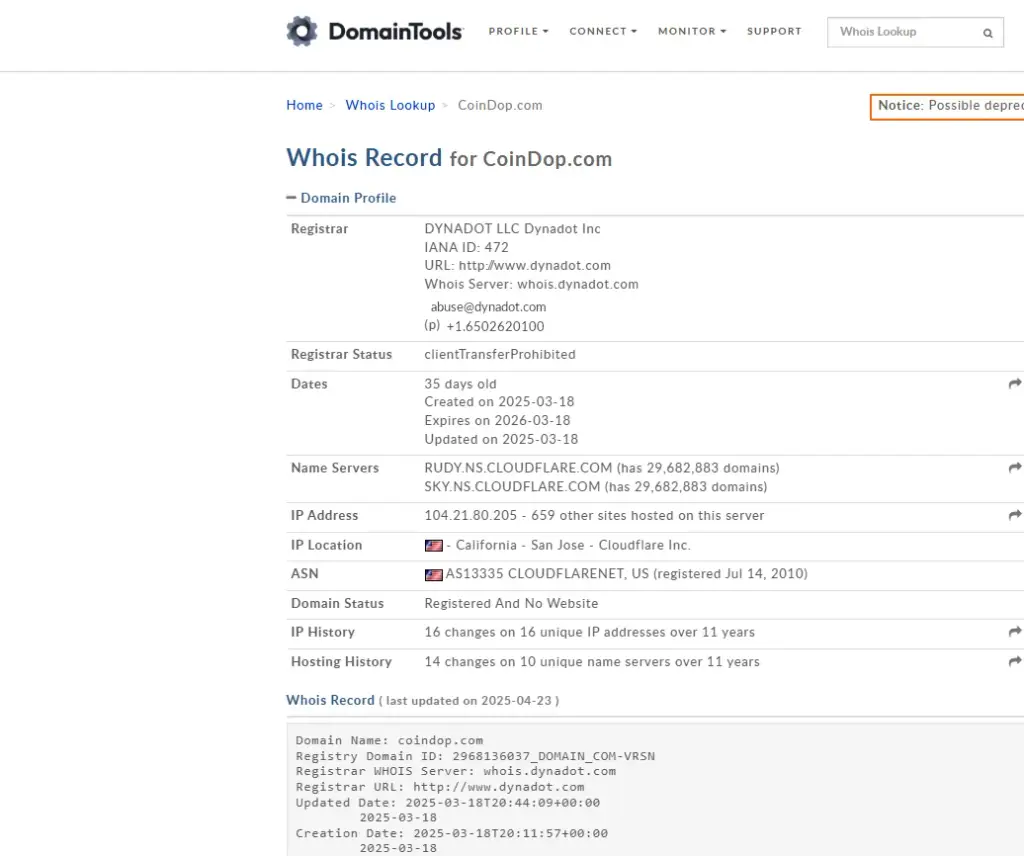Image resolution: width=1024 pixels, height=856 pixels.
Task: Click the US flag in IP Location row
Action: [x=434, y=545]
